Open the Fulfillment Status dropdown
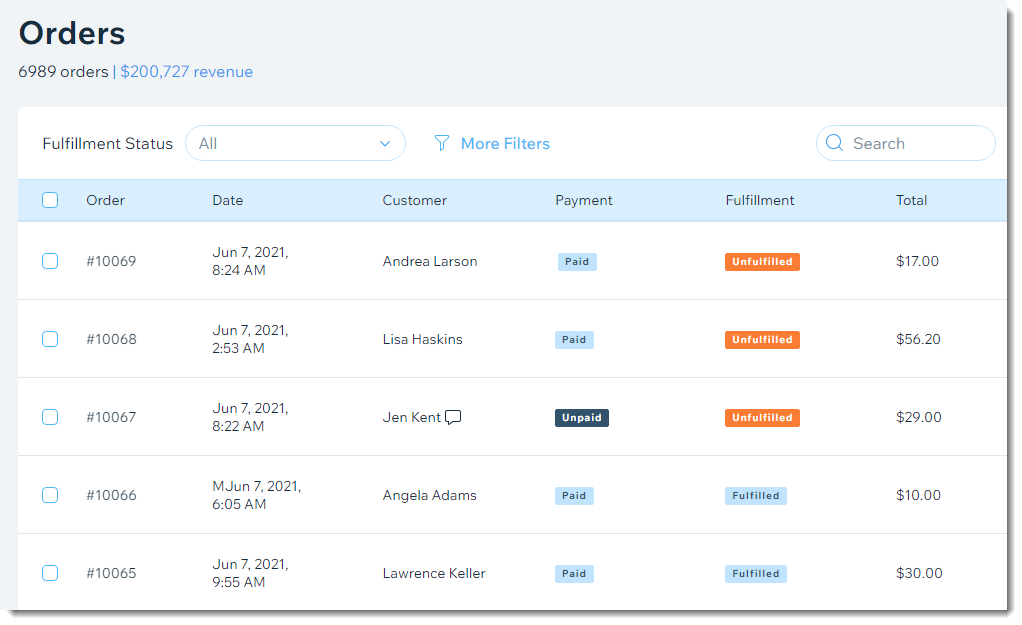Image resolution: width=1022 pixels, height=625 pixels. tap(295, 143)
